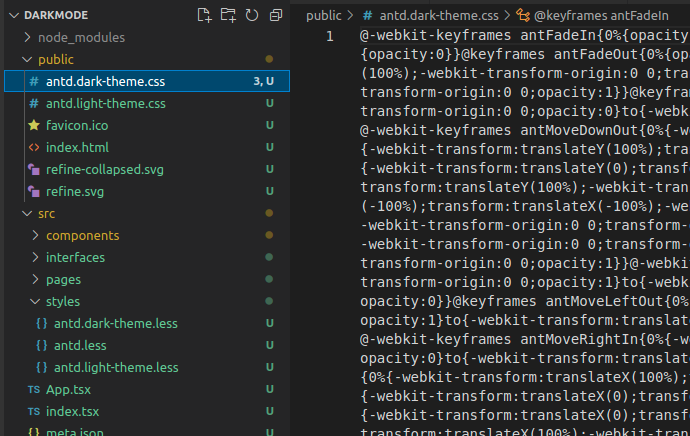Open App.tsx file
This screenshot has width=690, height=436.
147,389
